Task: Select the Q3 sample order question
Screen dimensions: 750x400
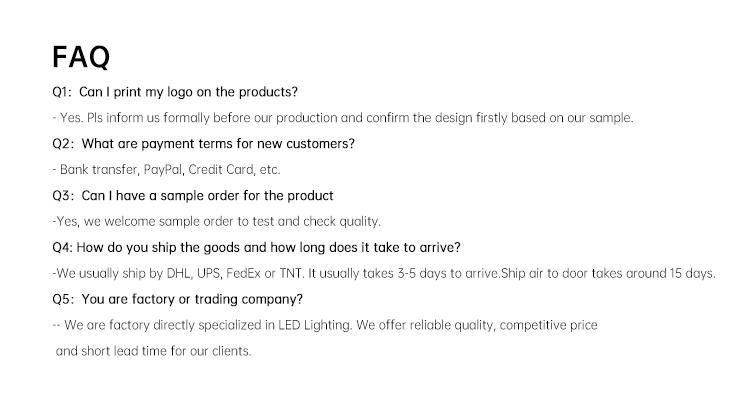Action: click(193, 195)
